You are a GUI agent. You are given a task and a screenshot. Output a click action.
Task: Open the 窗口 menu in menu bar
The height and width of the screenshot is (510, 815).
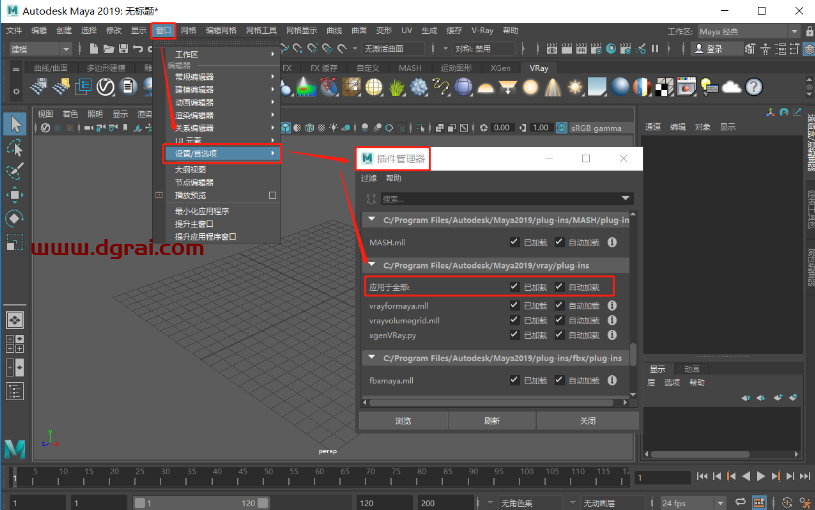tap(164, 31)
